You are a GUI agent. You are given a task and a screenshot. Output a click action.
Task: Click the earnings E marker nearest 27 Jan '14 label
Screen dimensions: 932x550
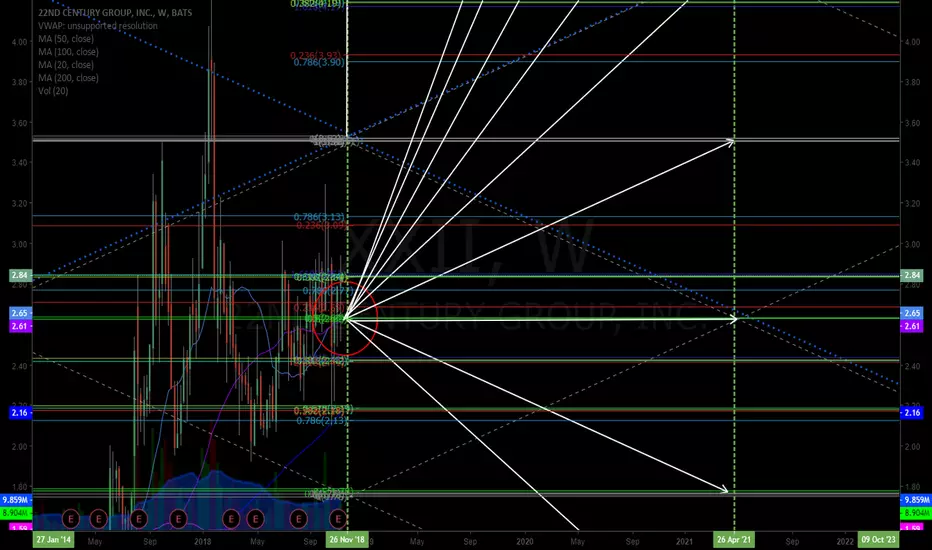(x=71, y=519)
